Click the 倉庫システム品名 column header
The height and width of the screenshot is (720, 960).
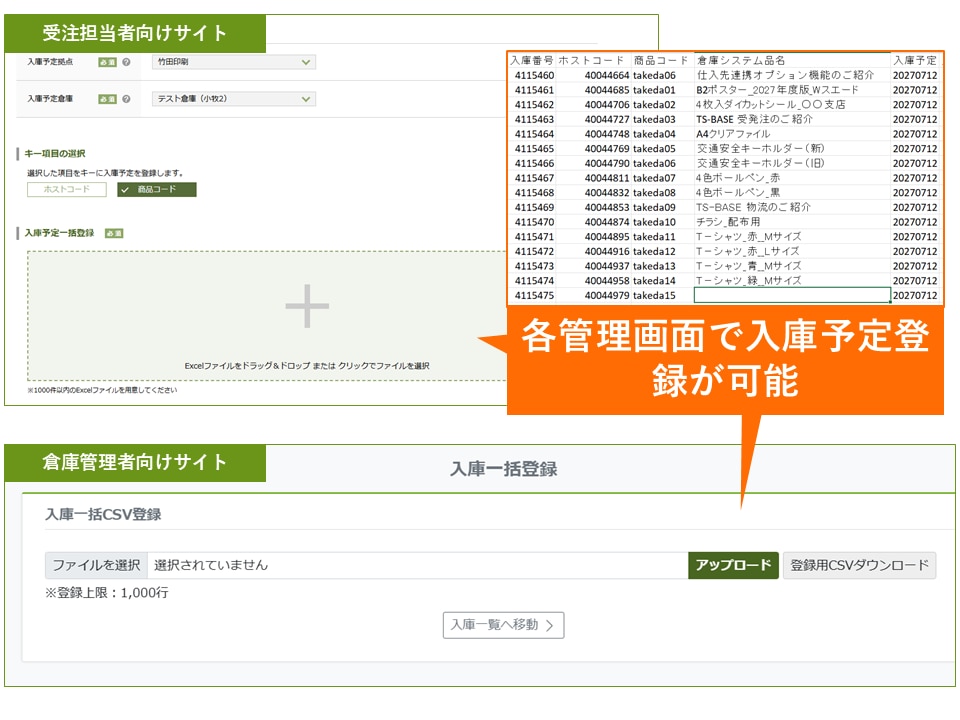pyautogui.click(x=741, y=60)
